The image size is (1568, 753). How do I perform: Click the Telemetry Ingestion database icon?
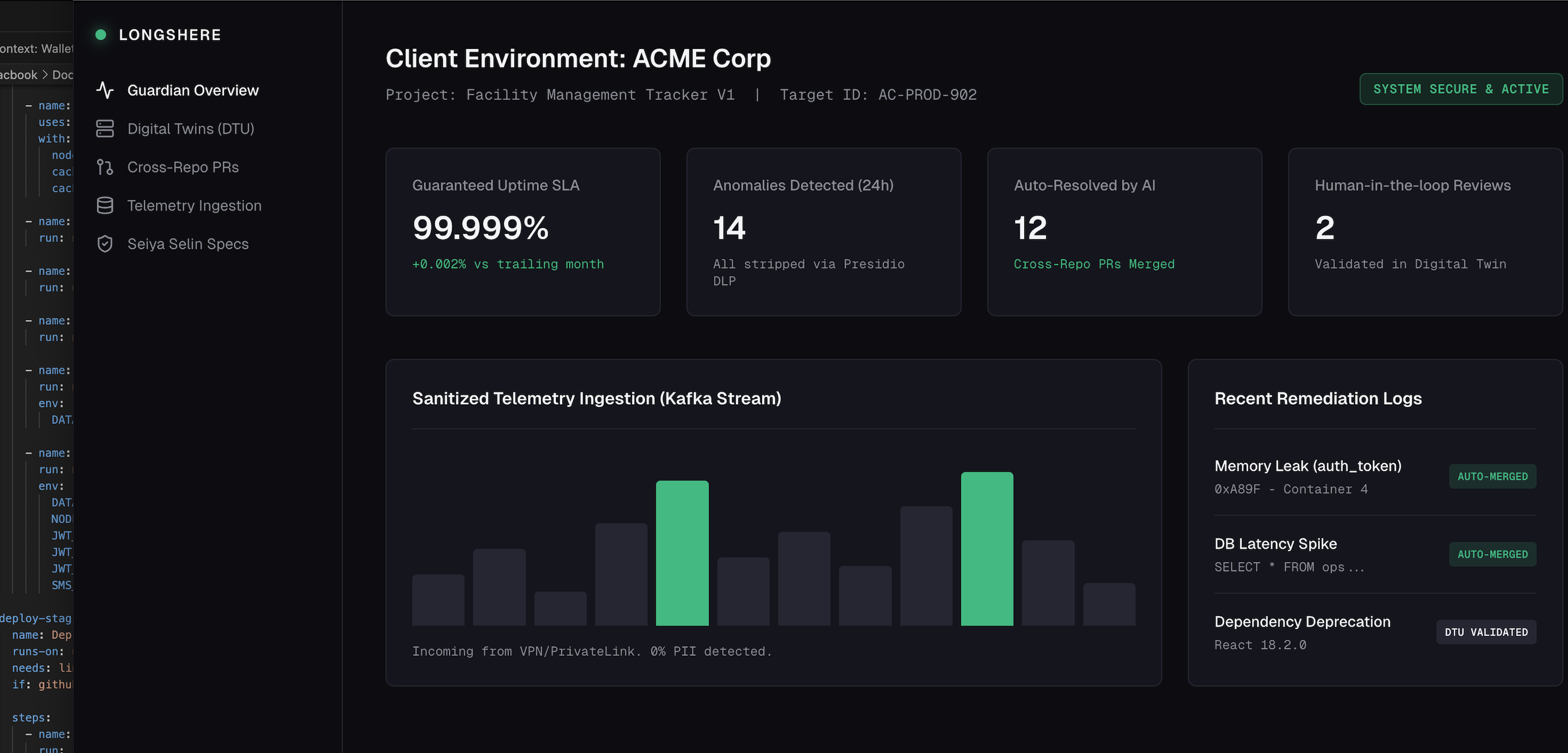tap(105, 205)
